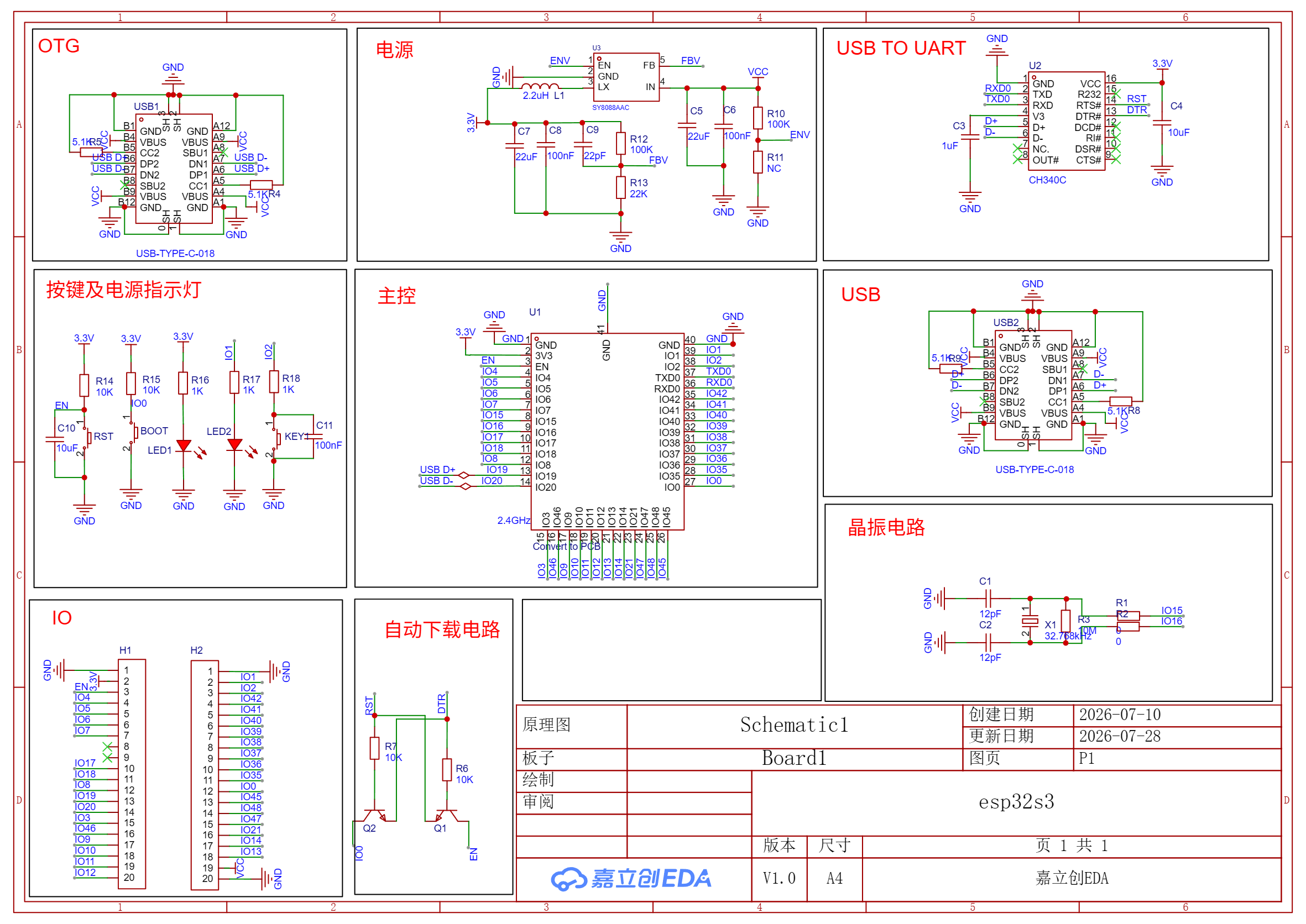Click the V1.0 version cell

[779, 879]
